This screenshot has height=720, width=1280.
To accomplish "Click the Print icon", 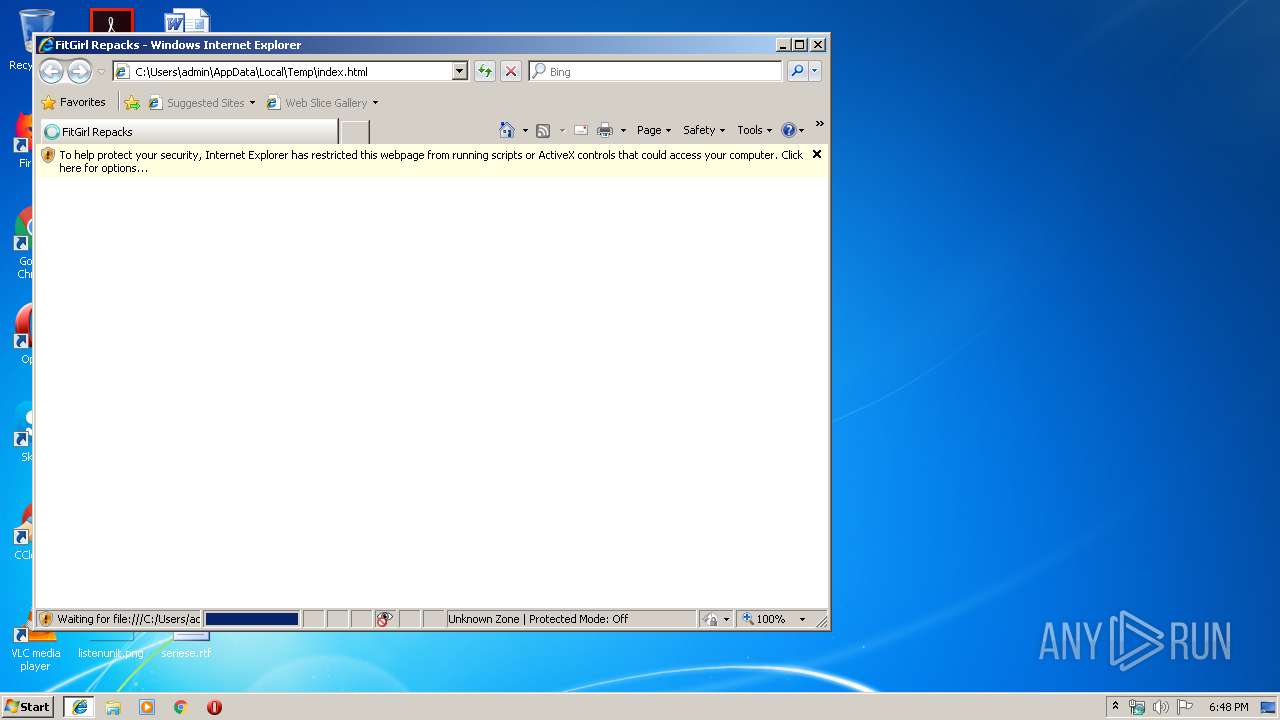I will (x=605, y=130).
